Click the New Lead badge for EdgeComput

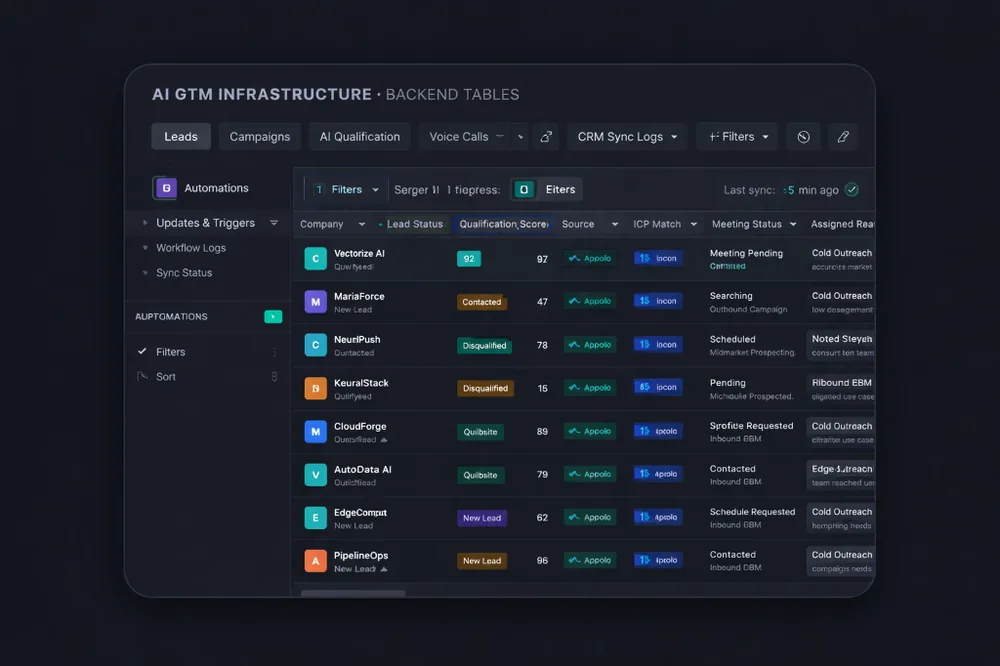pos(482,518)
